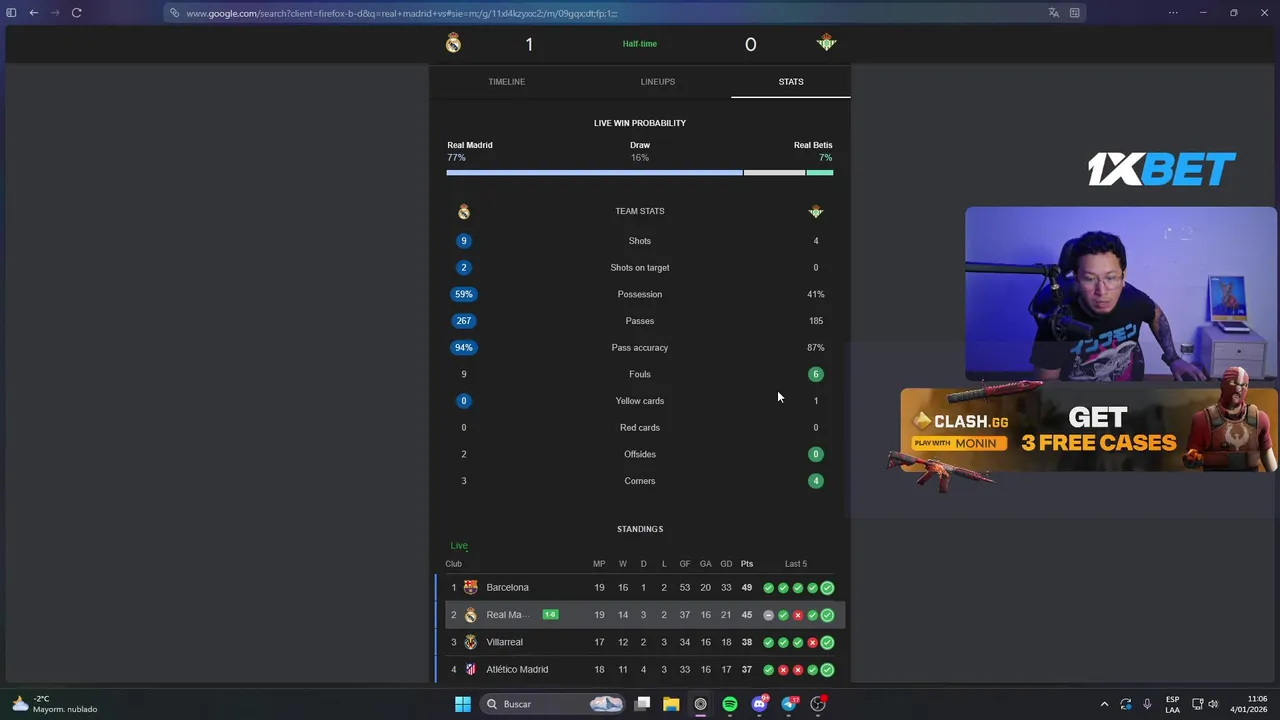The height and width of the screenshot is (720, 1280).
Task: Go forward to the next page
Action: [x=54, y=13]
